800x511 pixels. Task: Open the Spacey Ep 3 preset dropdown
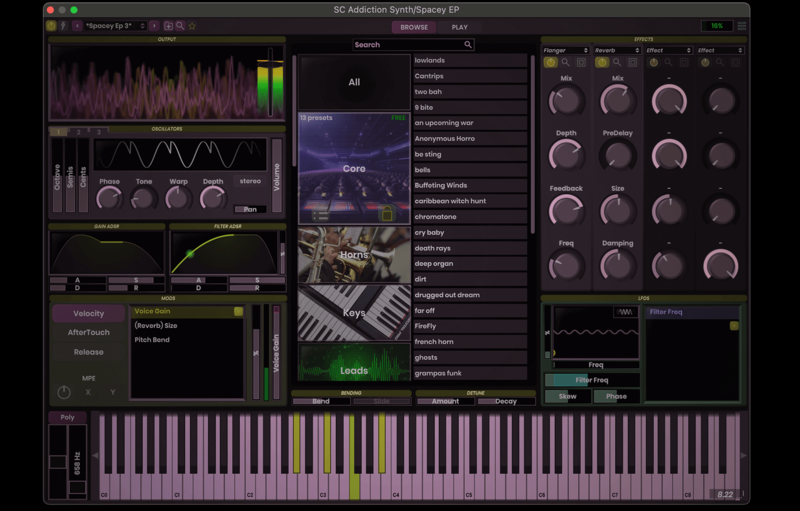115,25
